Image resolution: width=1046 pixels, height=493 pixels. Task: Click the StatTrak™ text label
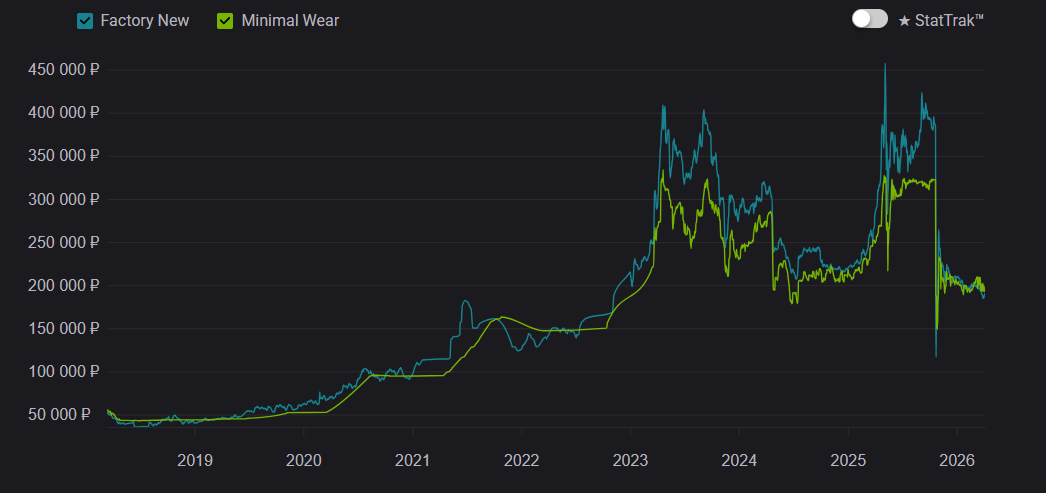pos(949,20)
